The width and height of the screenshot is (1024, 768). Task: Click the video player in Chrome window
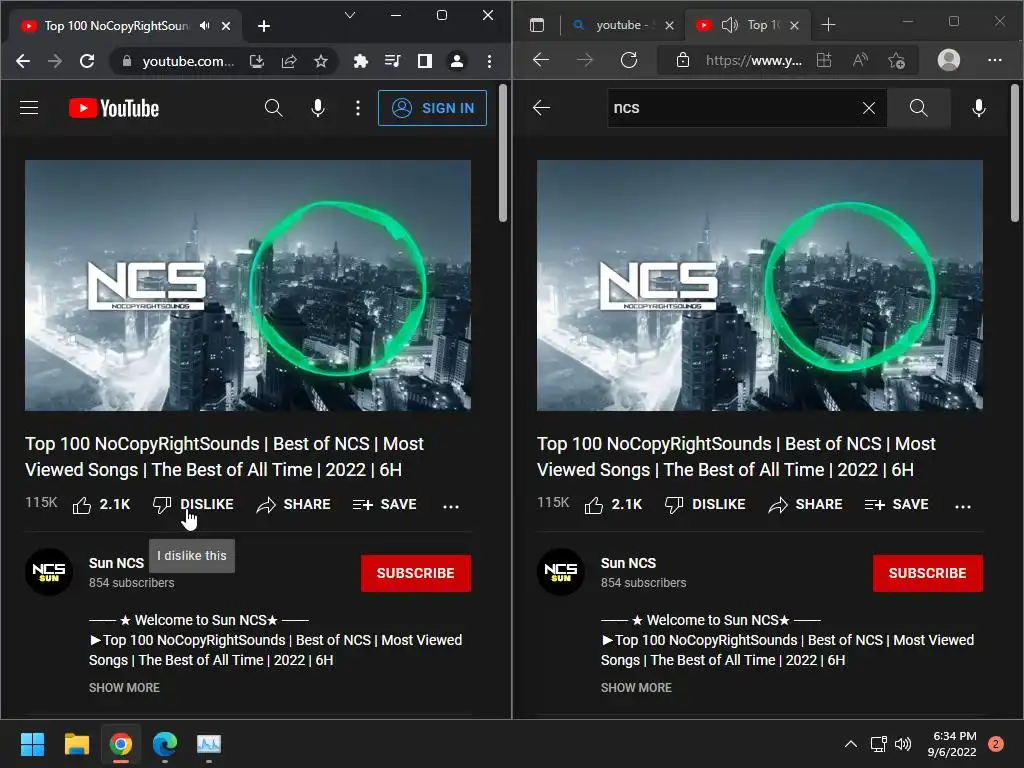pos(248,285)
